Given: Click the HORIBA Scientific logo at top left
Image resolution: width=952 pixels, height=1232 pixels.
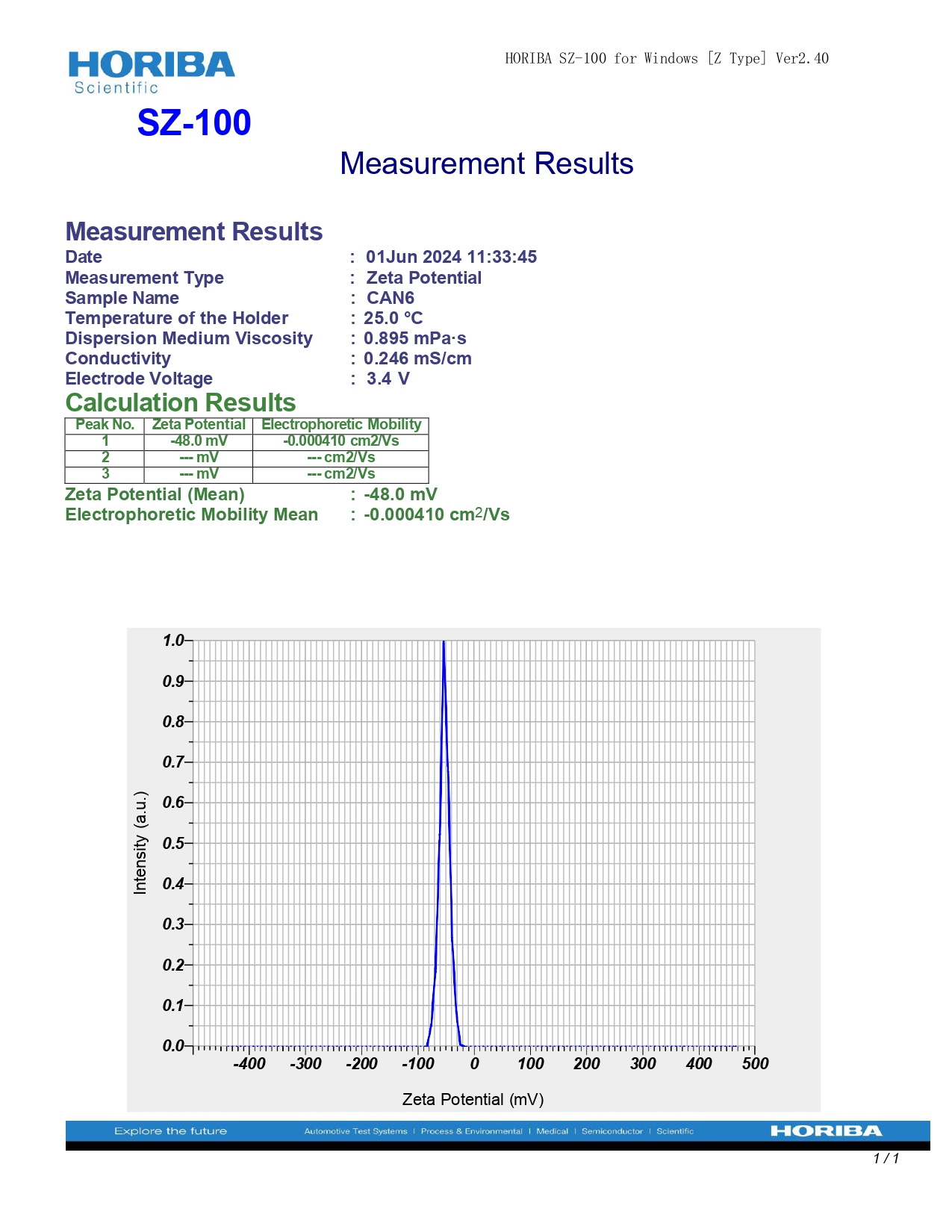Looking at the screenshot, I should [151, 72].
